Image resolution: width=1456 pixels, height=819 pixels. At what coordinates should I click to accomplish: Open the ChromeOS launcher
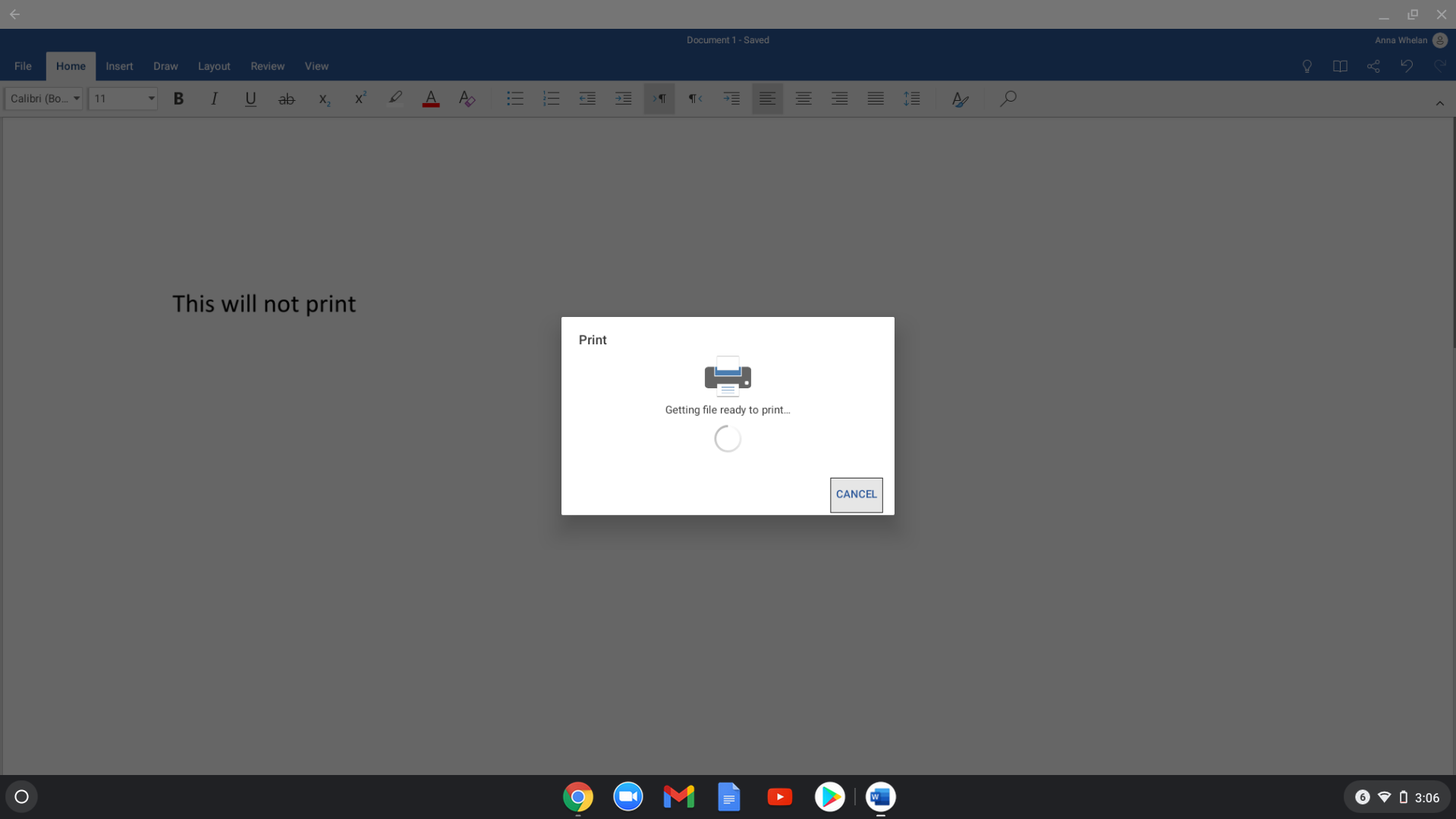[21, 797]
